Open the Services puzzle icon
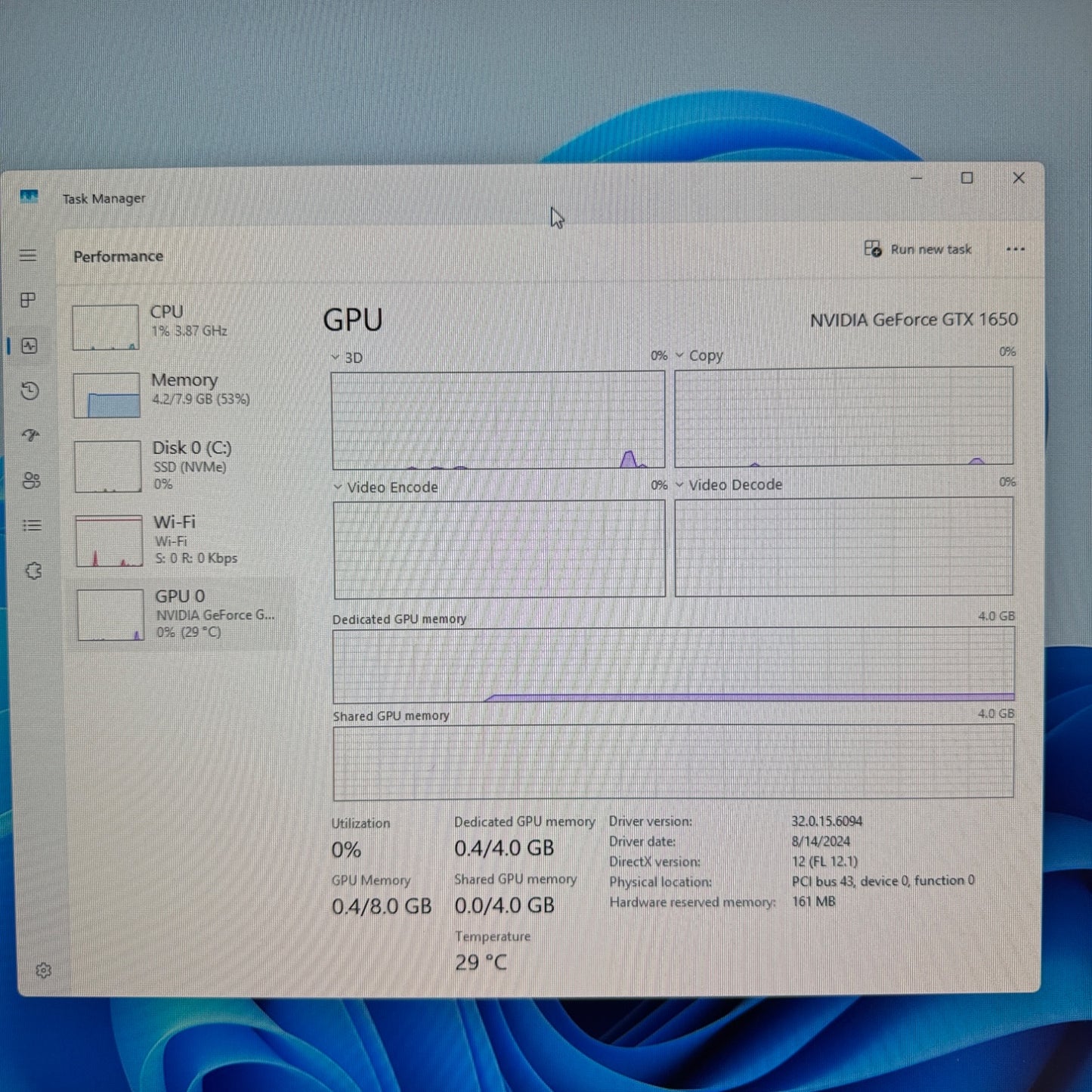 click(33, 571)
